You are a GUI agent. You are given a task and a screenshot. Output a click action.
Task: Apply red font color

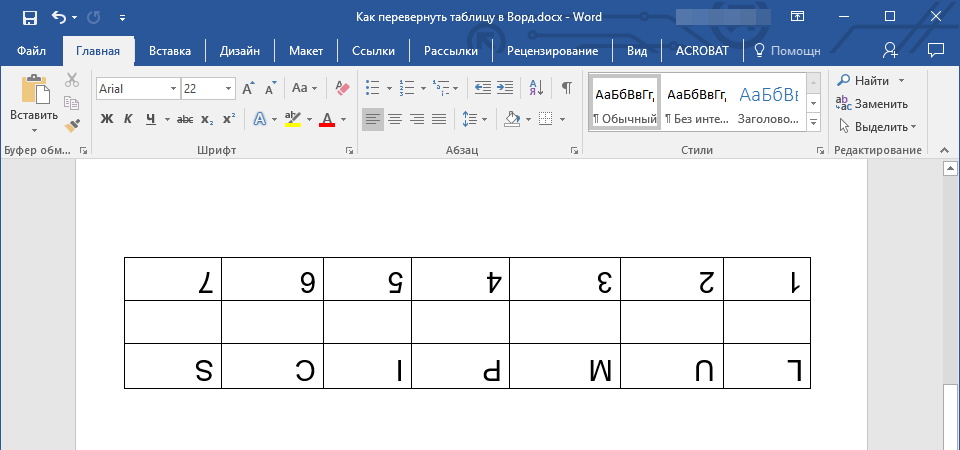pos(327,119)
